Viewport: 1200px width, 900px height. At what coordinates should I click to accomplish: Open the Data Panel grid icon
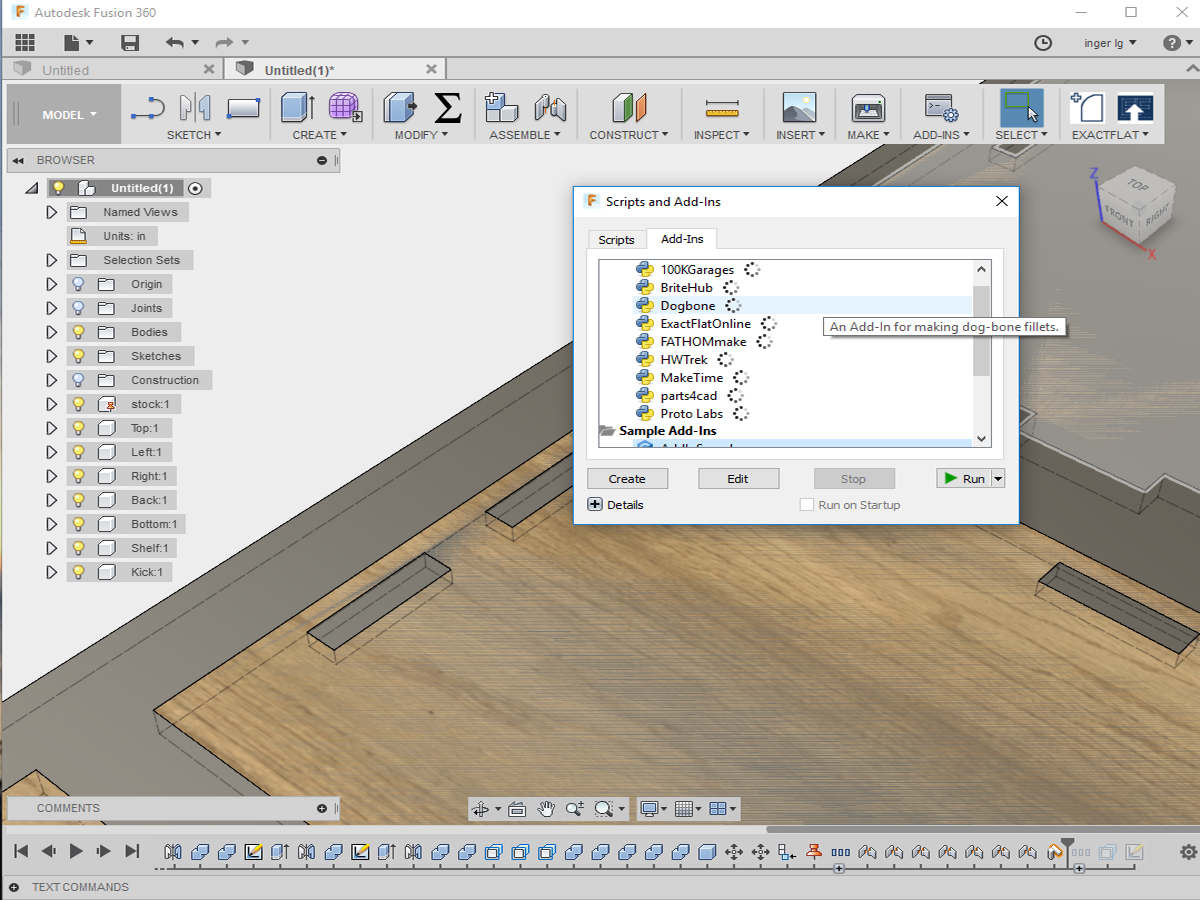pos(25,43)
